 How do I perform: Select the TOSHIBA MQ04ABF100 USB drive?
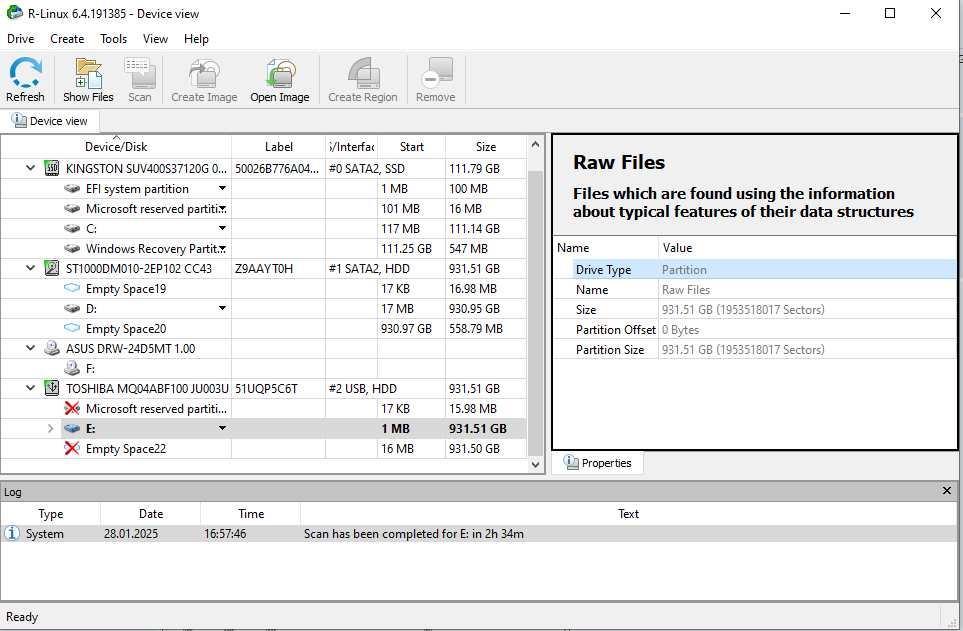point(147,389)
